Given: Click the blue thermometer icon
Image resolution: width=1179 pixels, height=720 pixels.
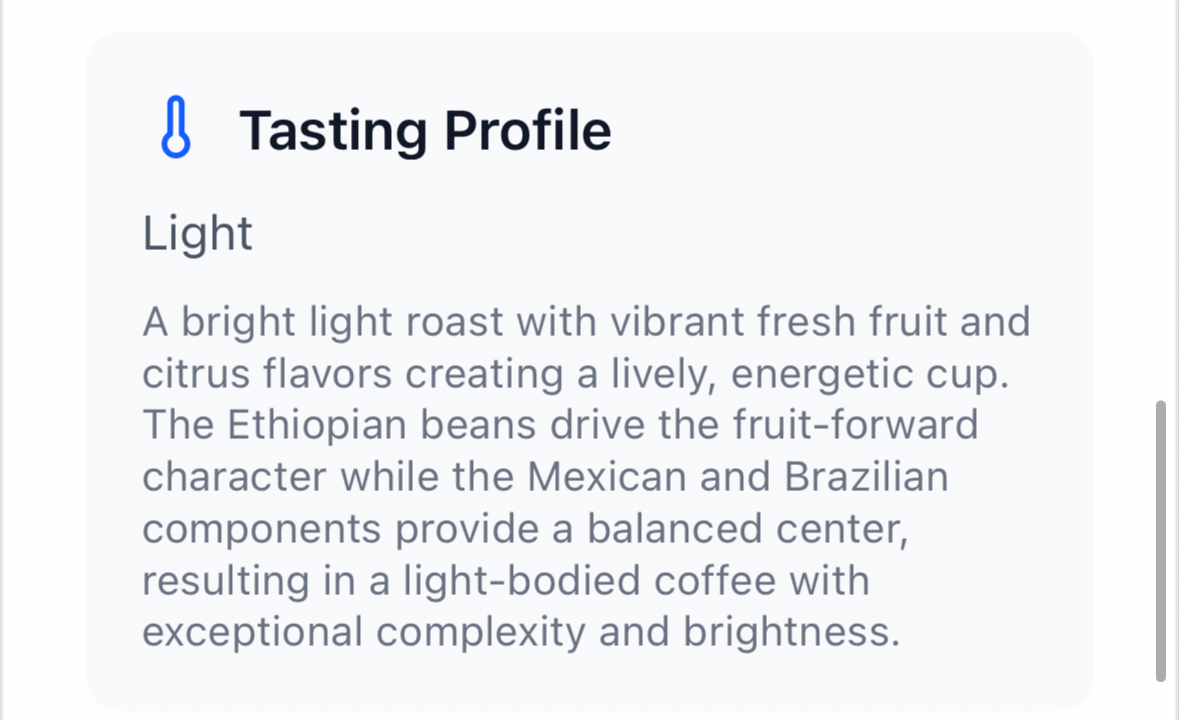Looking at the screenshot, I should [x=176, y=126].
